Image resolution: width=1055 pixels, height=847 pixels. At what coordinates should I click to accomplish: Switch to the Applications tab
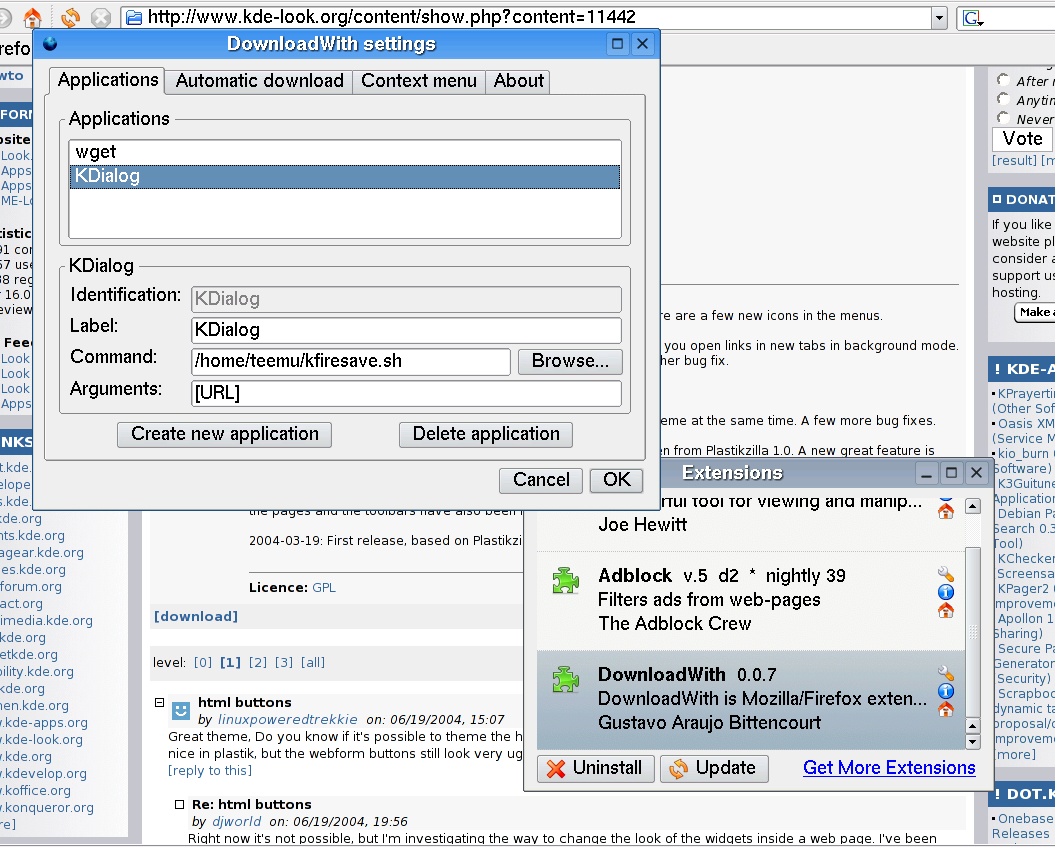click(108, 80)
